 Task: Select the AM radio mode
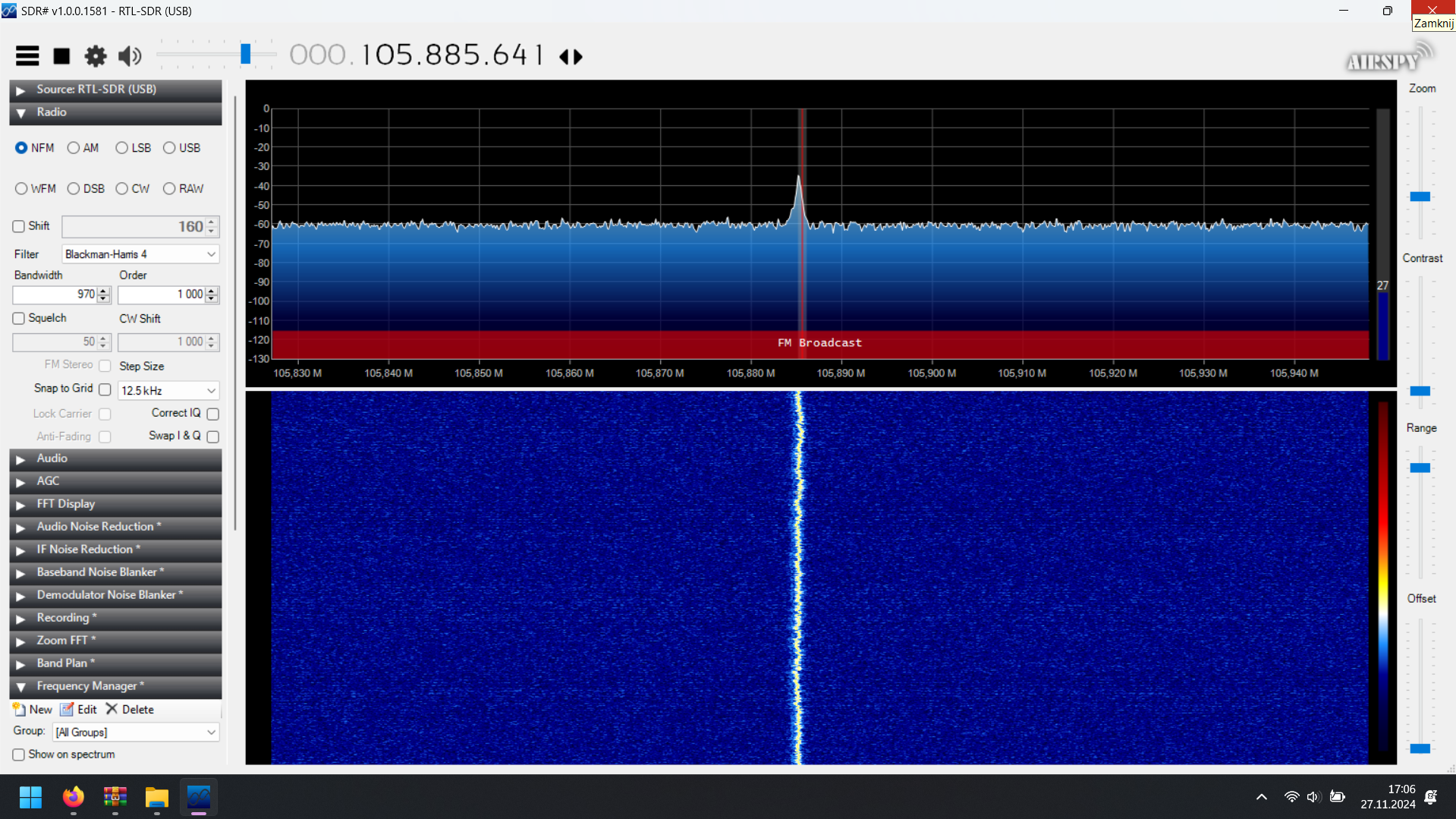click(74, 148)
